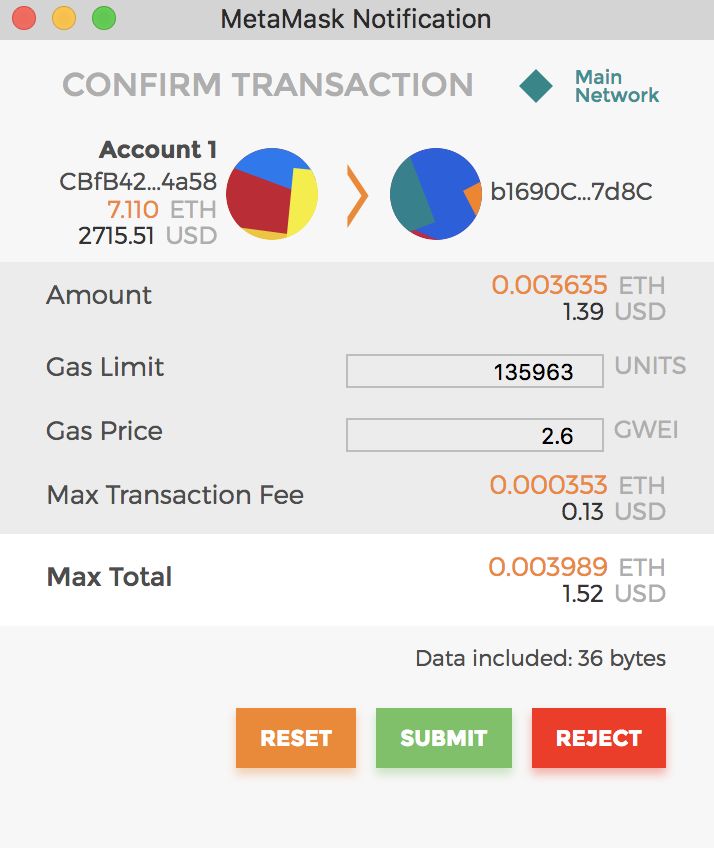Focus the Gas Price input field
714x848 pixels.
(x=475, y=435)
